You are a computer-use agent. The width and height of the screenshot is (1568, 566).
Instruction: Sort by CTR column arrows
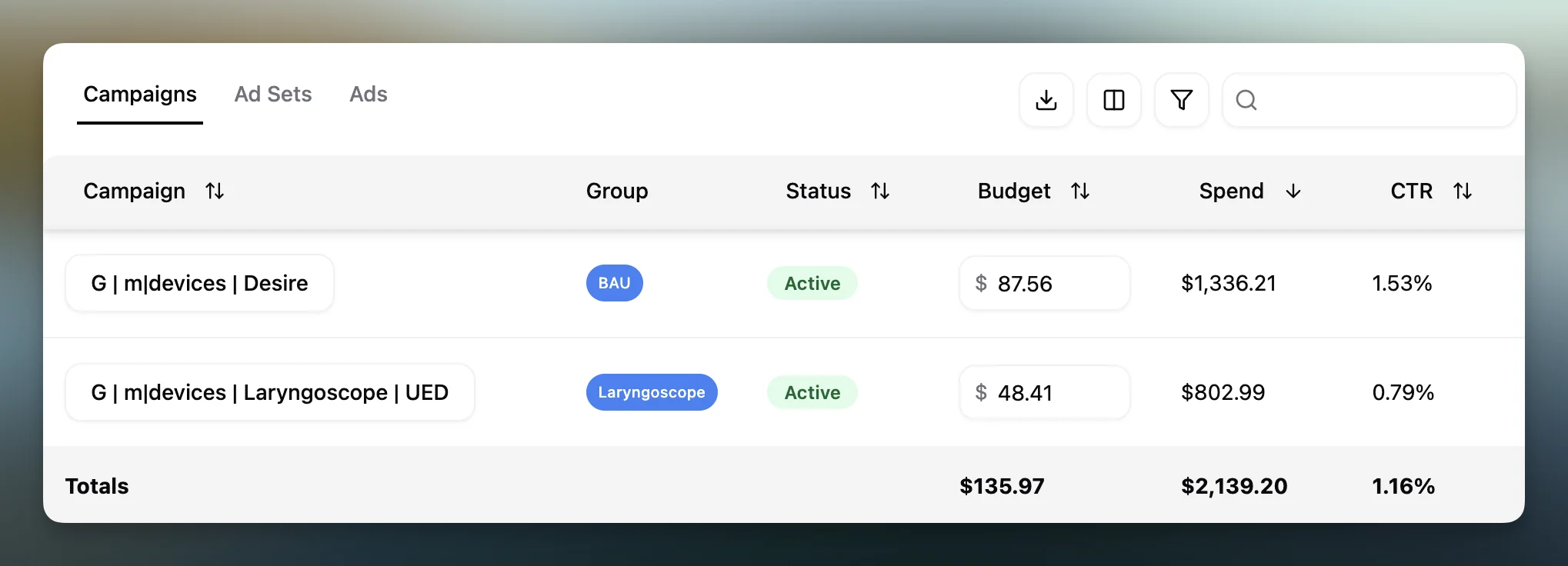1463,191
